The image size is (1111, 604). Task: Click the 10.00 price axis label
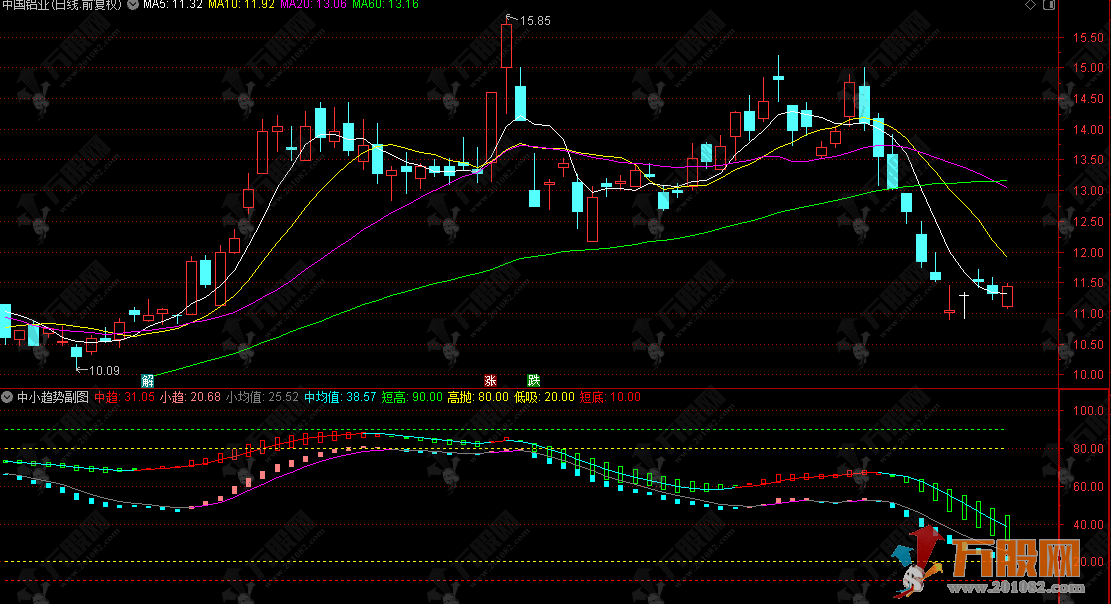[x=1088, y=375]
